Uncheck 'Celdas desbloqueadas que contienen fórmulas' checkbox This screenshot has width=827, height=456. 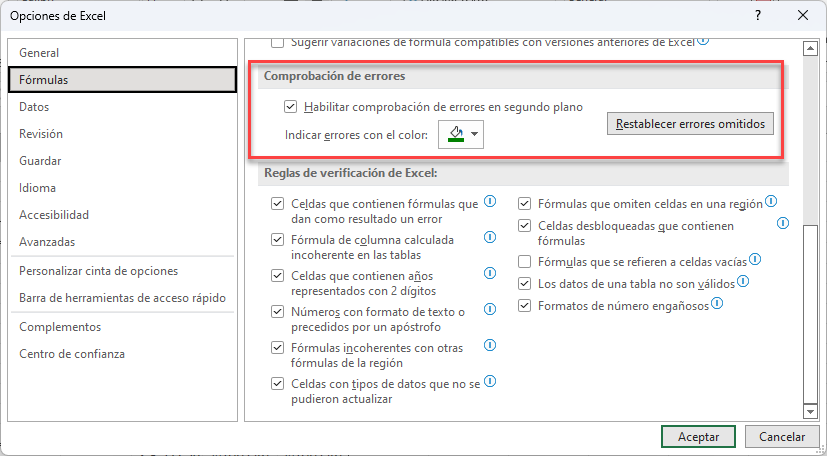pos(524,226)
